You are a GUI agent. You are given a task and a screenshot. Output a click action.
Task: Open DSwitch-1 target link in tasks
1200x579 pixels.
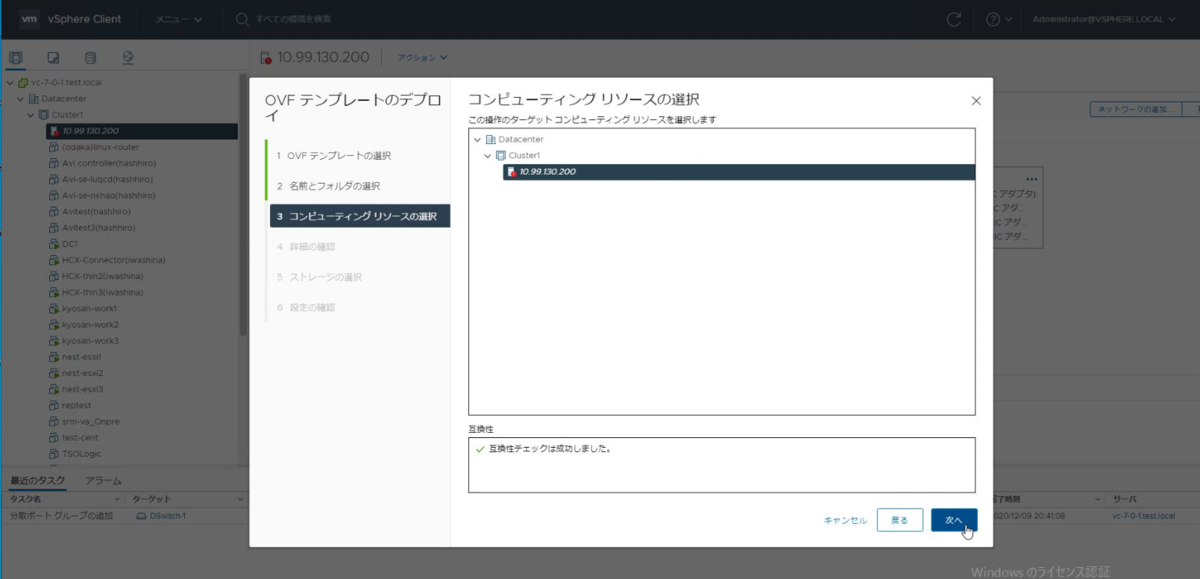point(167,516)
